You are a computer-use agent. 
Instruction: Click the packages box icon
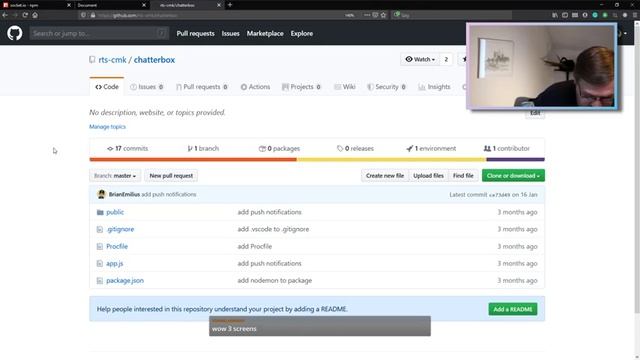[x=262, y=149]
